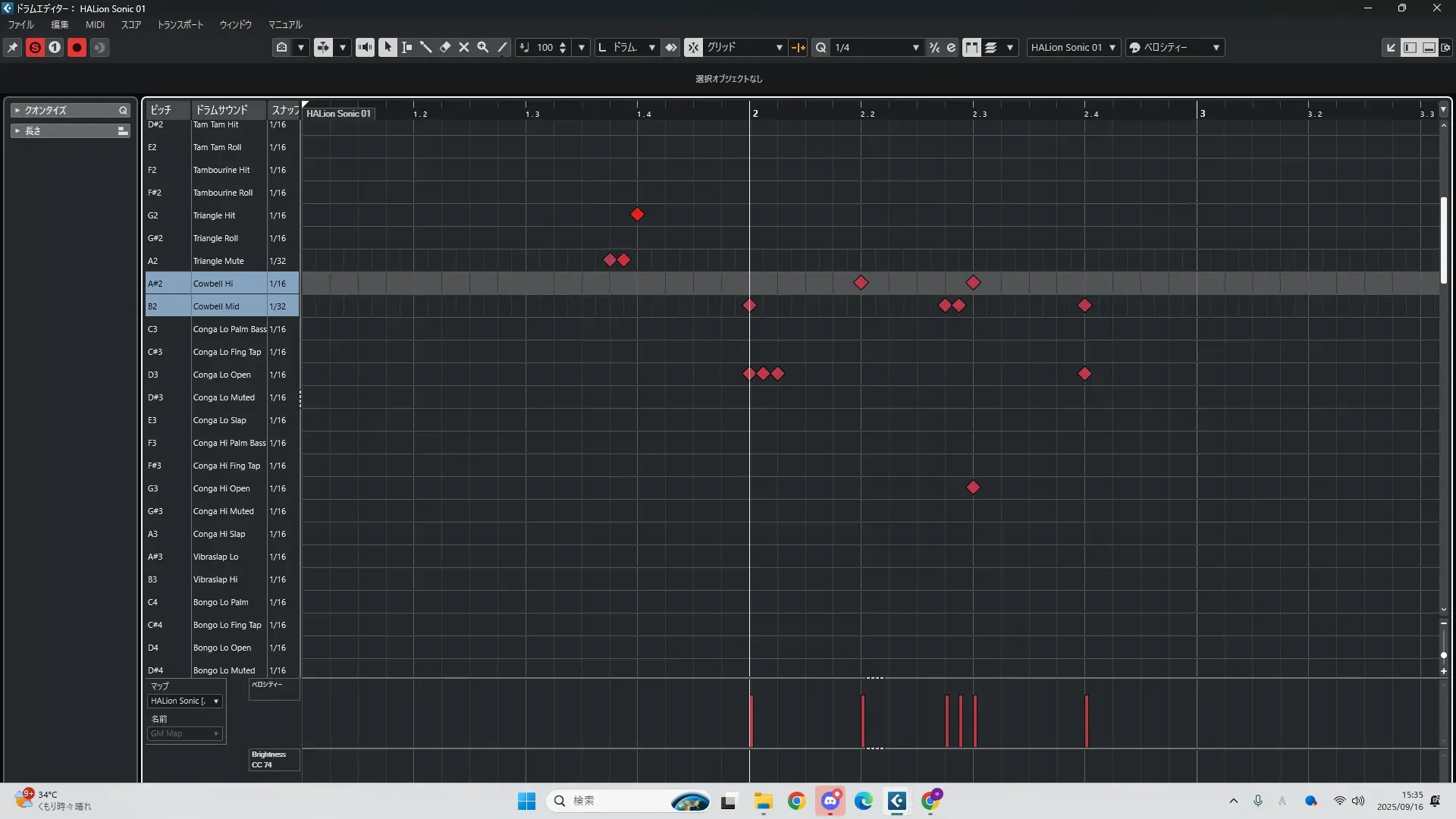Open the MIDI menu
1456x819 pixels.
pyautogui.click(x=95, y=24)
